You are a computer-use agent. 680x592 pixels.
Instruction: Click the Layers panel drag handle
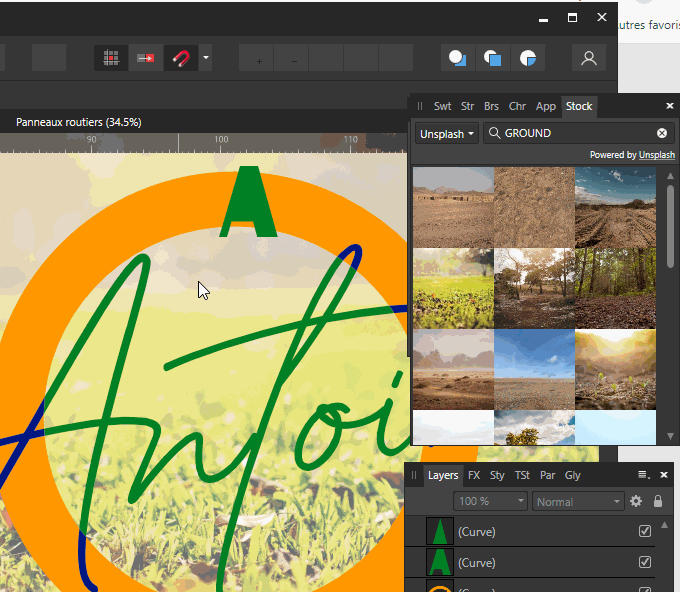(x=414, y=475)
